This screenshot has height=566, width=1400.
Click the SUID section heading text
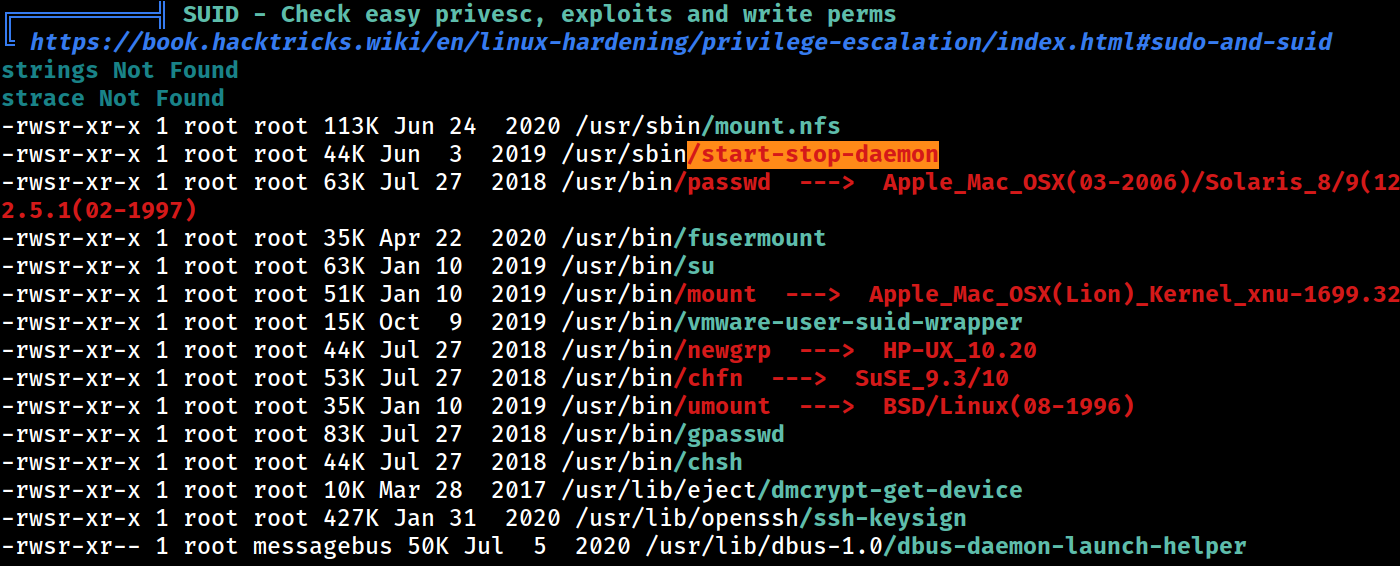coord(540,14)
